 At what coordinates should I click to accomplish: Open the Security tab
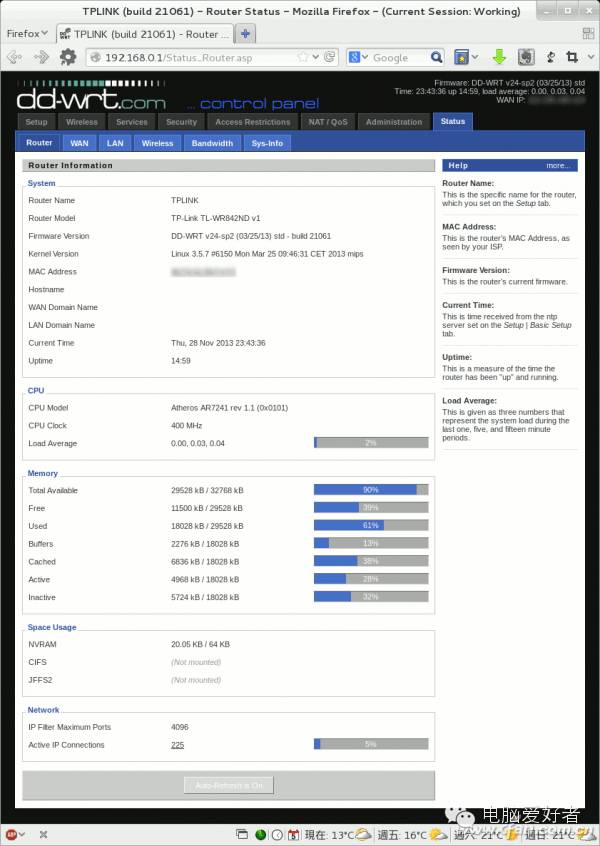(x=181, y=122)
